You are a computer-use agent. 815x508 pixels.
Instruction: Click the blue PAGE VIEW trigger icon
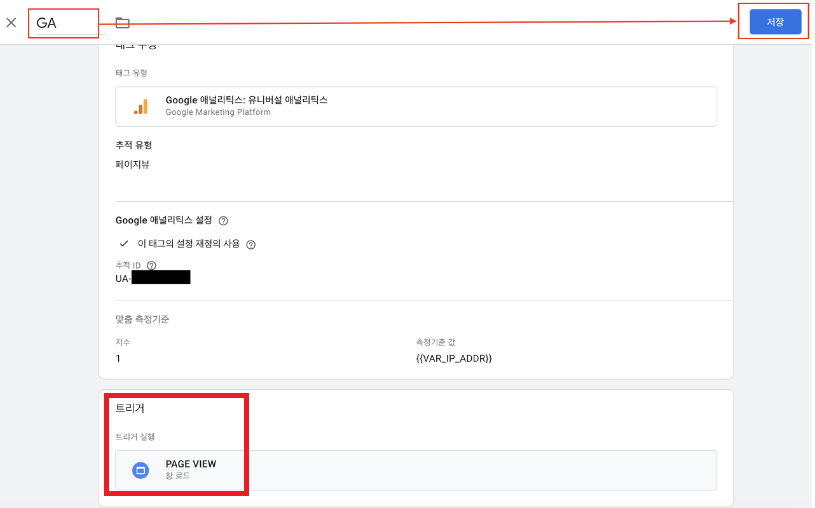point(140,470)
